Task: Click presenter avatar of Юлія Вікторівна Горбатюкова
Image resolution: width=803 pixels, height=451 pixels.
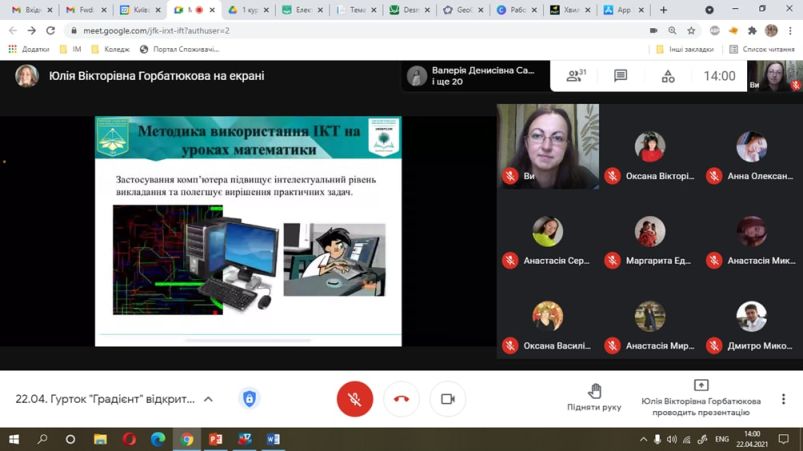Action: (27, 76)
